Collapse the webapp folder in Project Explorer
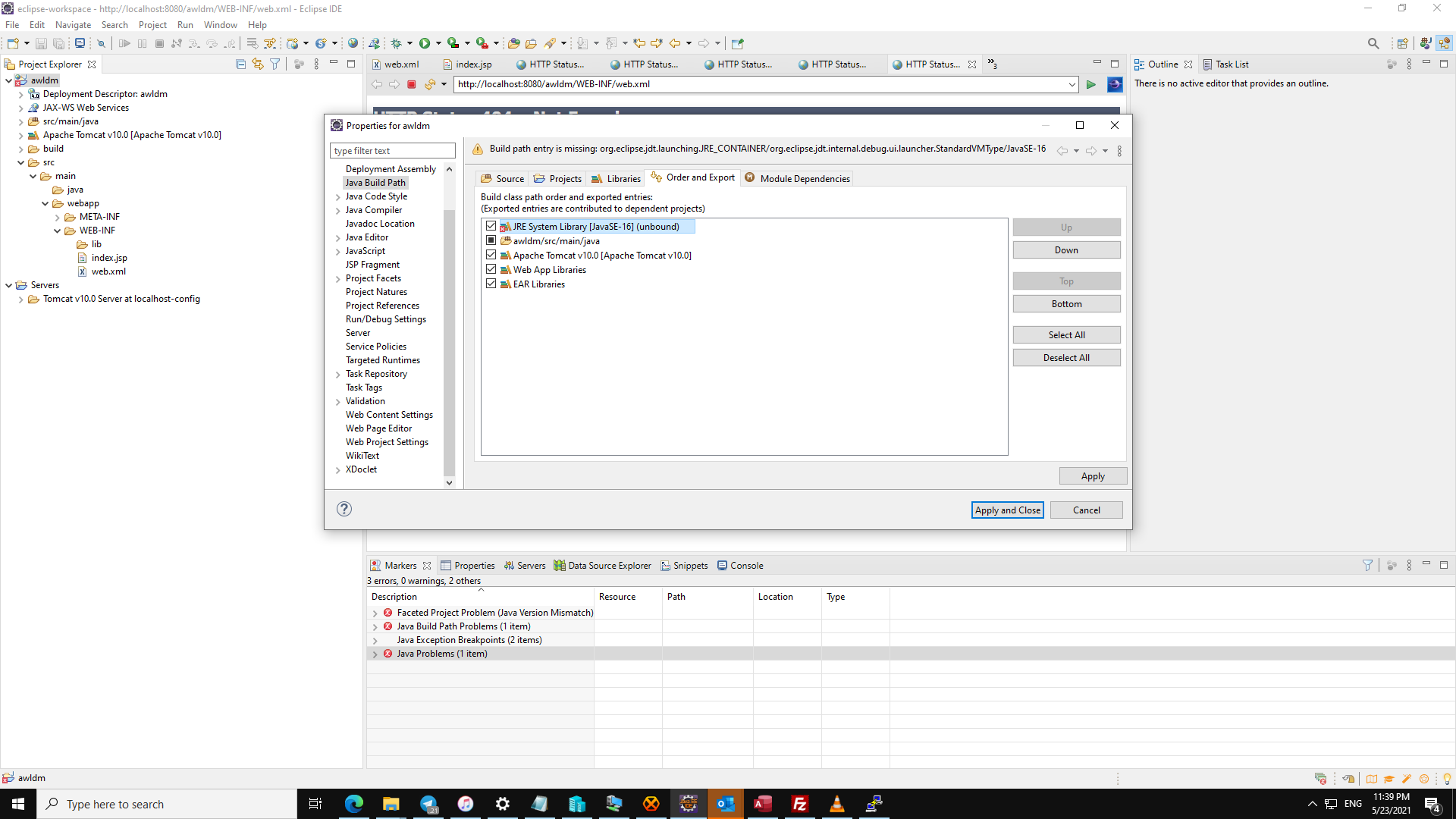Screen dimensions: 1456x819 pyautogui.click(x=45, y=203)
